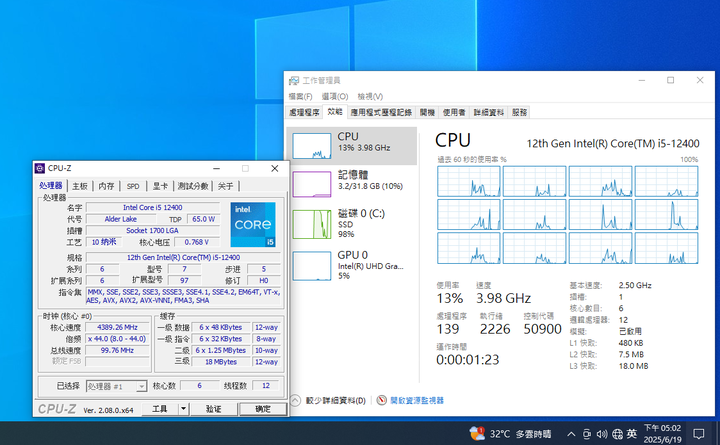Image resolution: width=720 pixels, height=445 pixels.
Task: Select CPU-Z SPD tab
Action: click(133, 186)
